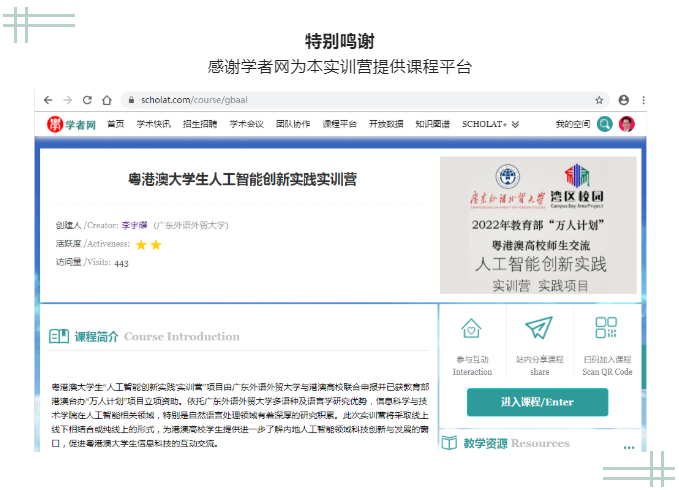Bookmark page with star icon
The width and height of the screenshot is (679, 490).
point(599,100)
